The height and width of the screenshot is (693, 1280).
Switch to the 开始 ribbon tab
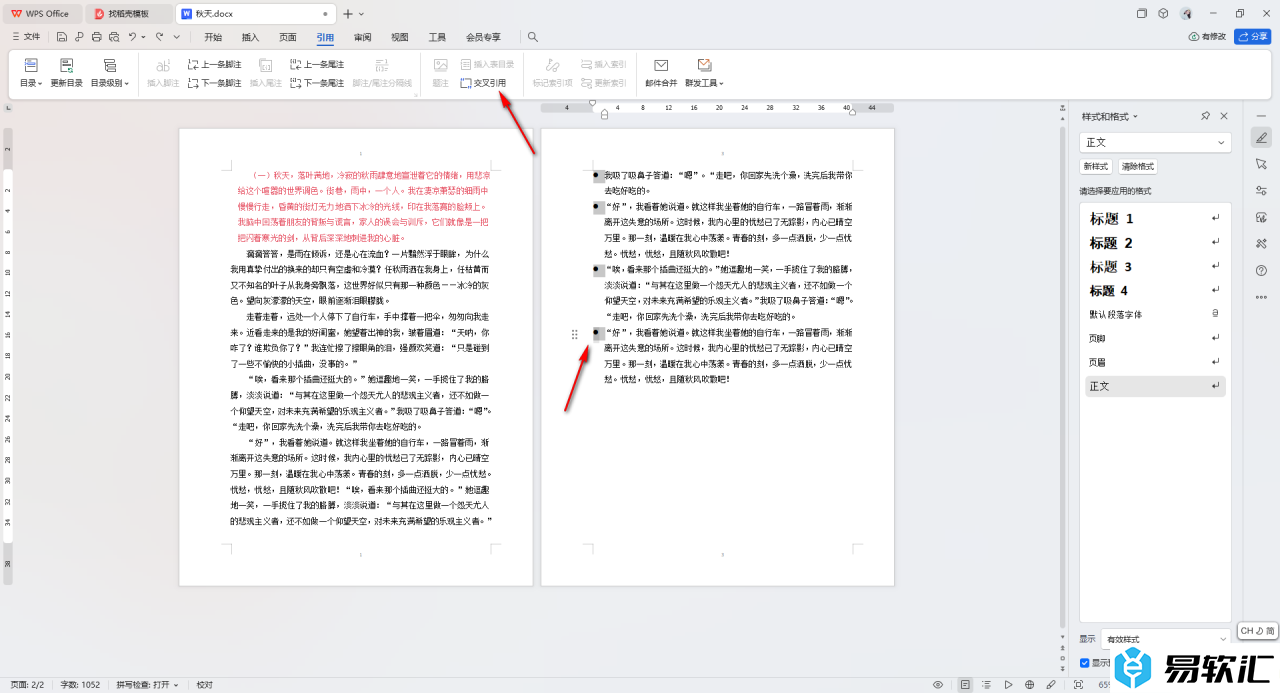[x=213, y=37]
